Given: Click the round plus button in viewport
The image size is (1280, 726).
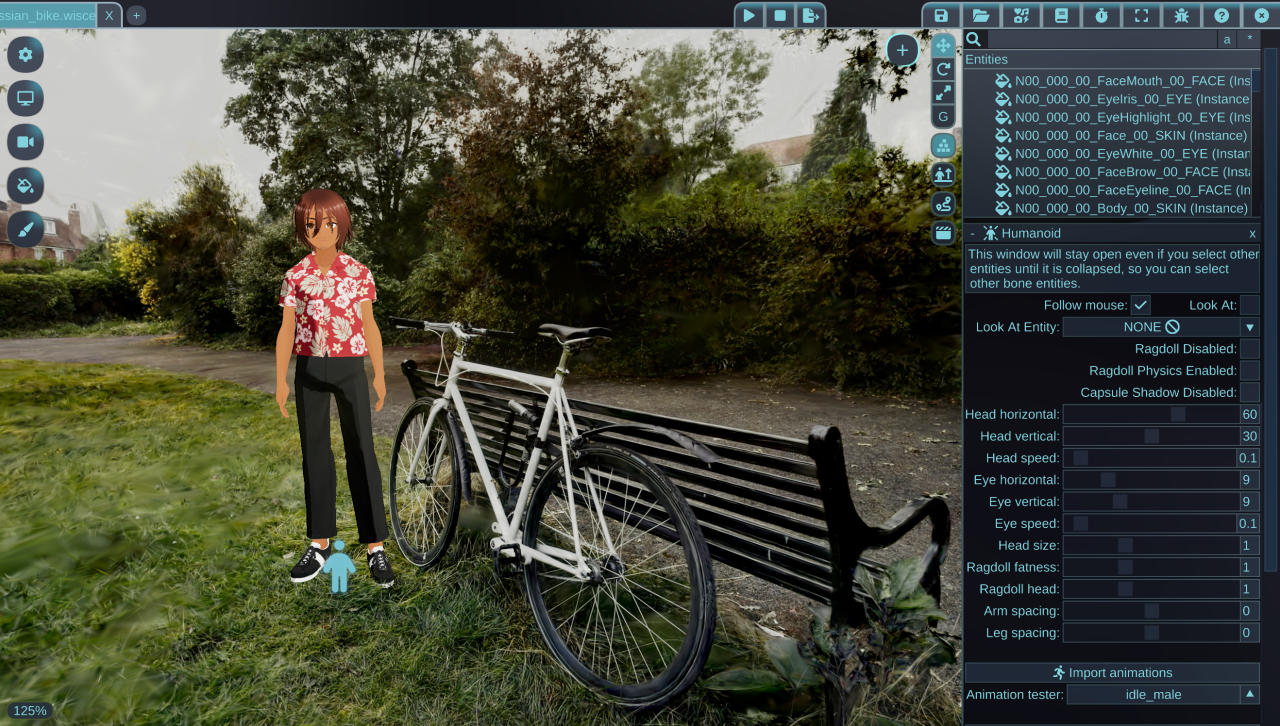Looking at the screenshot, I should point(902,50).
